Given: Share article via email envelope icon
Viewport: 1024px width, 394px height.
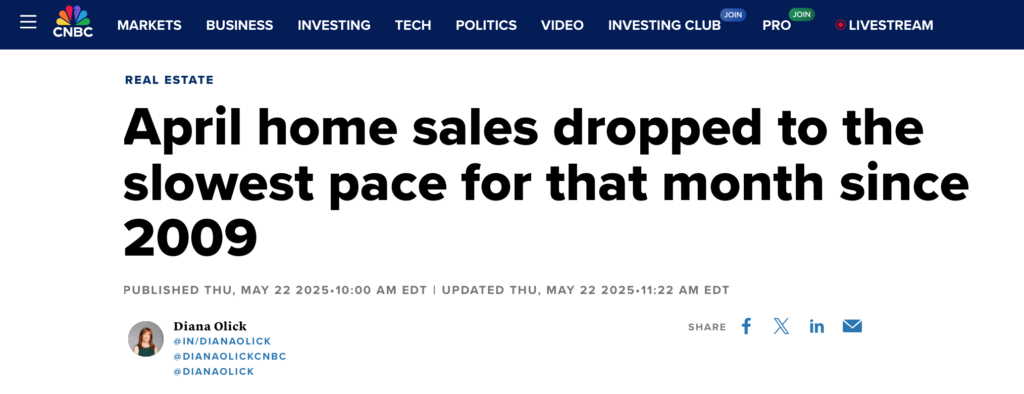Looking at the screenshot, I should click(852, 326).
